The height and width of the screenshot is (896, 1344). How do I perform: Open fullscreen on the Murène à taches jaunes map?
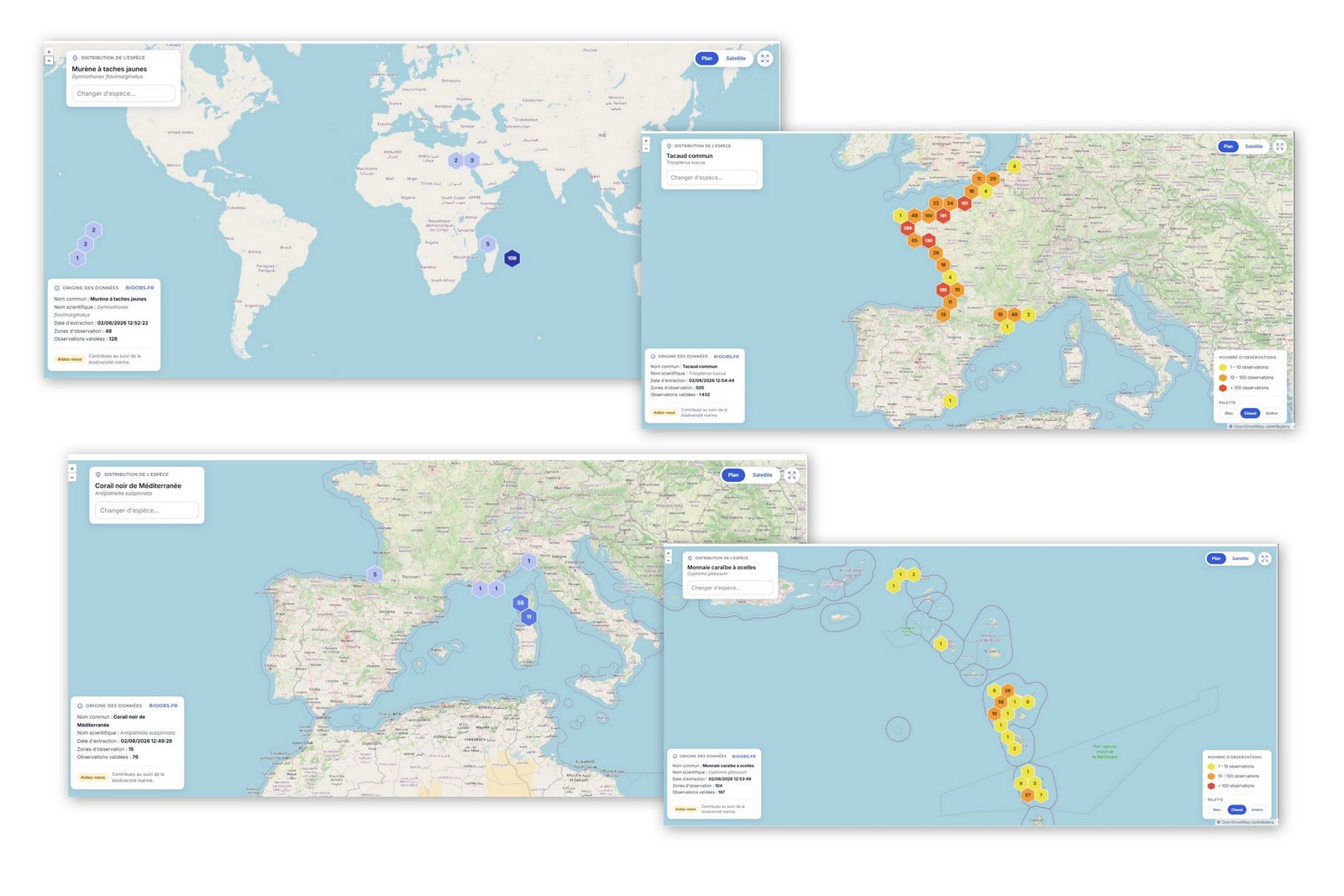[764, 59]
